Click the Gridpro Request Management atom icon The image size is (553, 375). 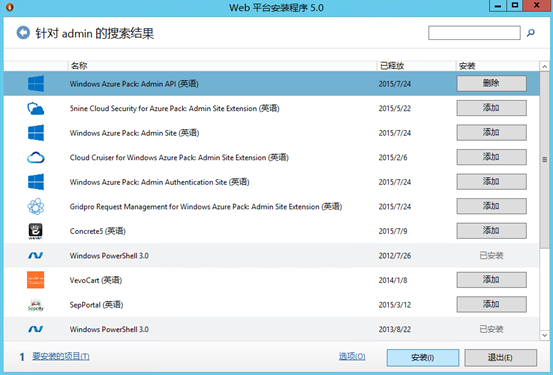[x=36, y=206]
